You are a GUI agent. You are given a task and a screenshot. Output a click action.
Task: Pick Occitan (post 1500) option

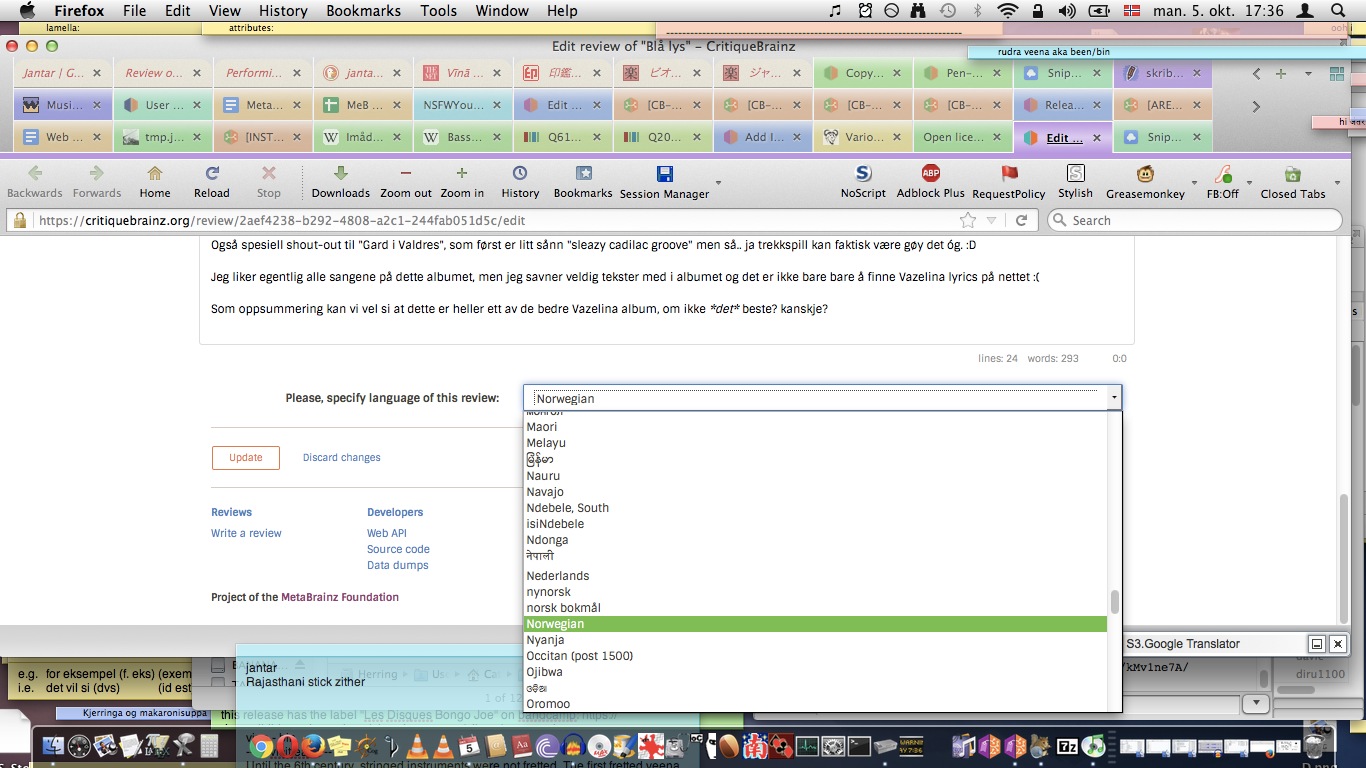point(816,656)
